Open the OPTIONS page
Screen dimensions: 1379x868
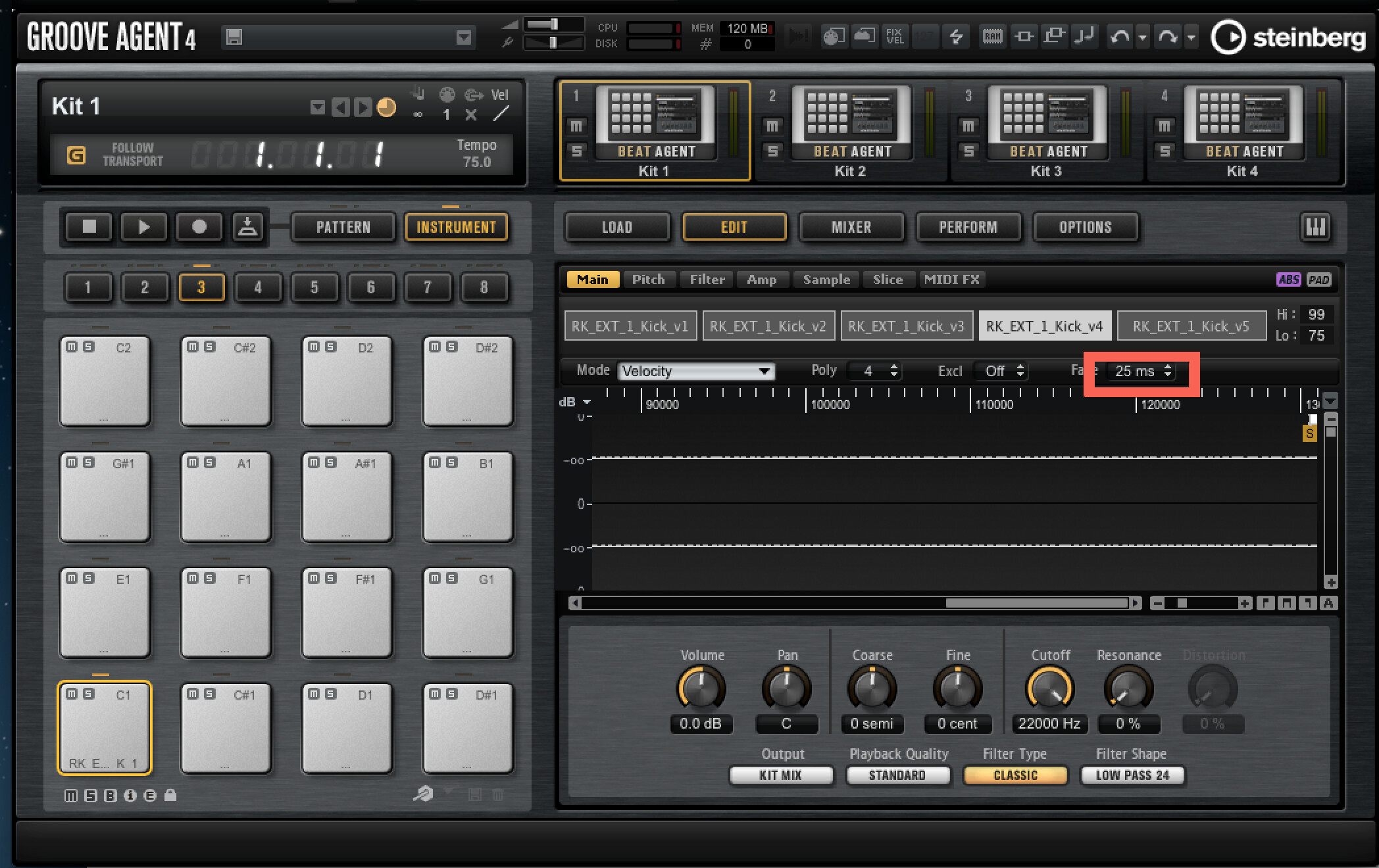(1085, 228)
